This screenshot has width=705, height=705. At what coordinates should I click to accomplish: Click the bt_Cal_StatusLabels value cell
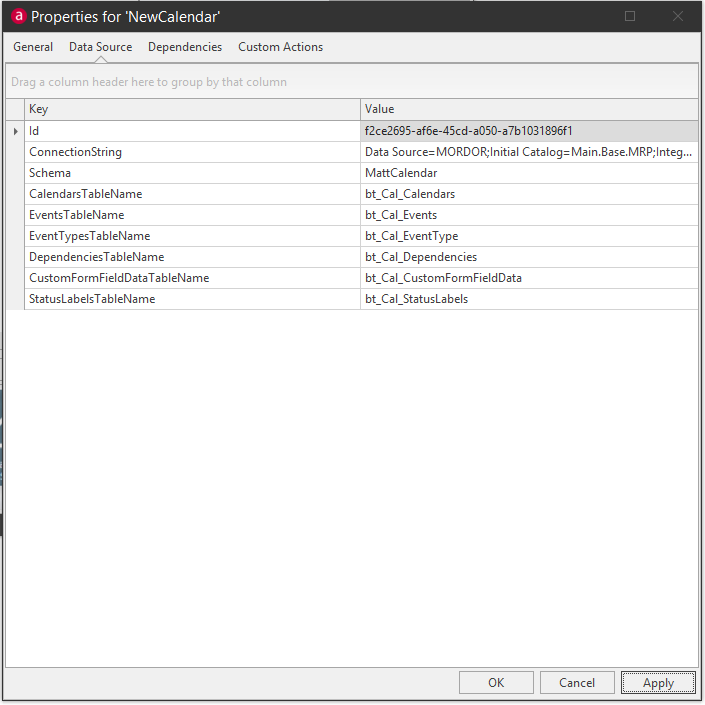tap(529, 299)
